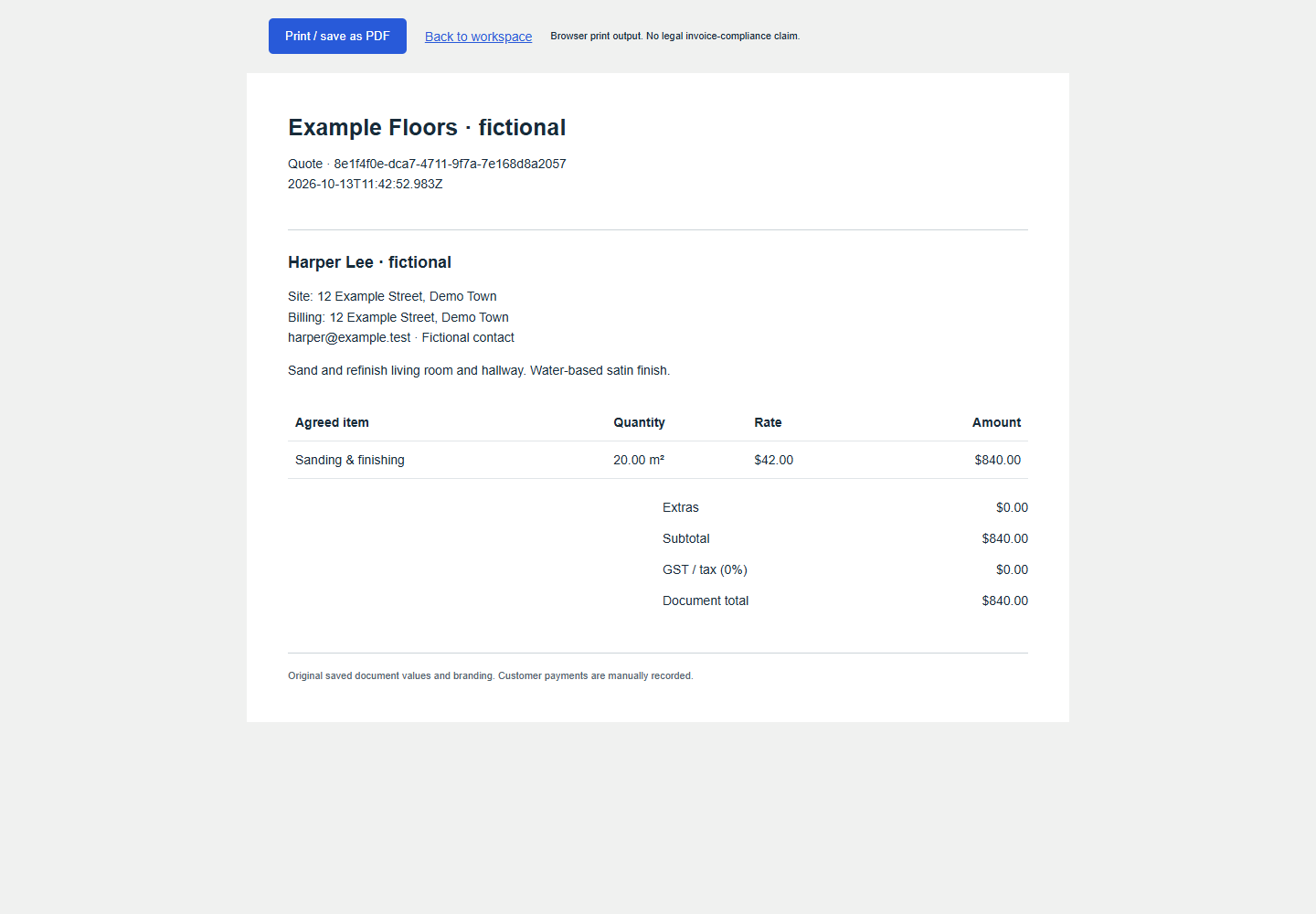This screenshot has width=1316, height=914.
Task: Click the $840.00 amount in Sanding row
Action: click(997, 460)
